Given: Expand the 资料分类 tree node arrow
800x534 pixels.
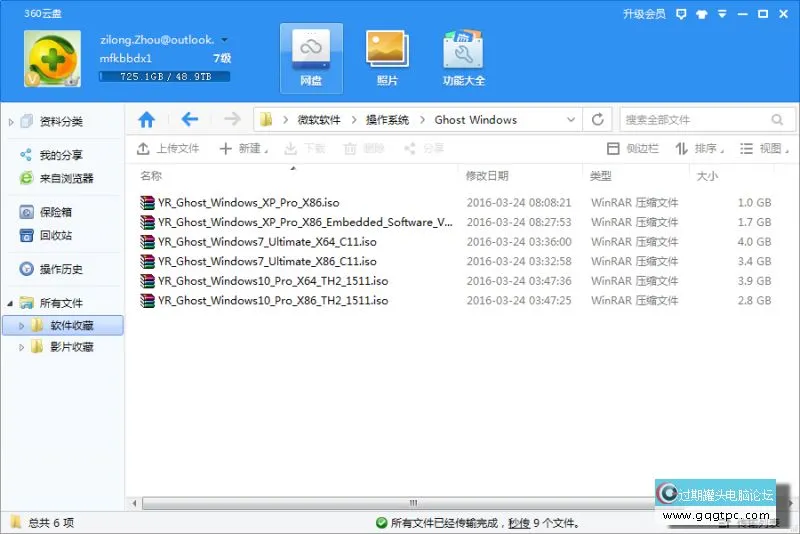Looking at the screenshot, I should tap(11, 122).
